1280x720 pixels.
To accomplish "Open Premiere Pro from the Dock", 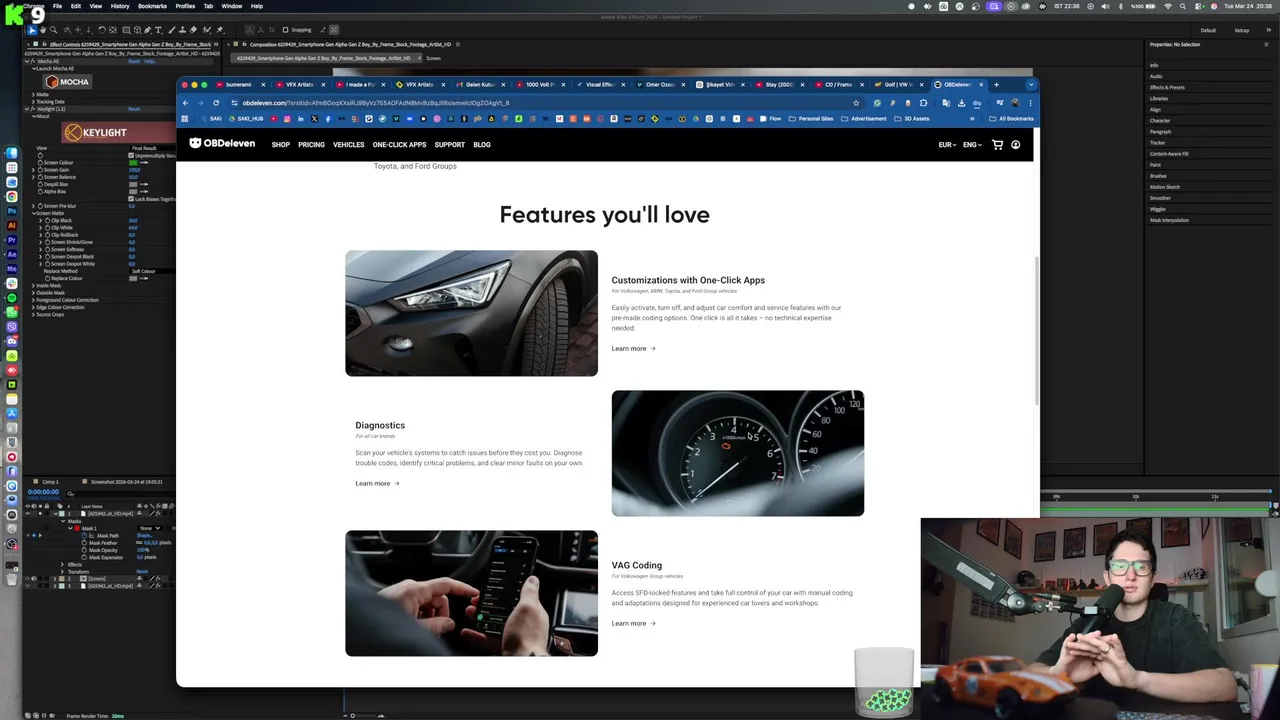I will coord(12,240).
